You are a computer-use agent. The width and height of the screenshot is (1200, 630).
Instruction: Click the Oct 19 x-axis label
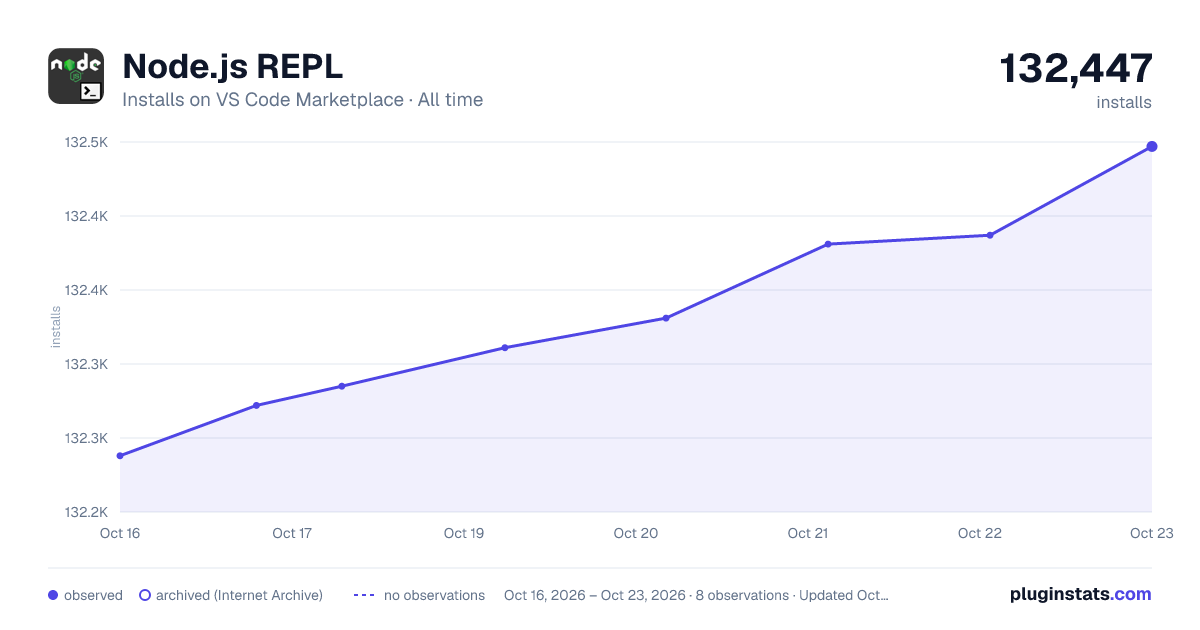464,533
